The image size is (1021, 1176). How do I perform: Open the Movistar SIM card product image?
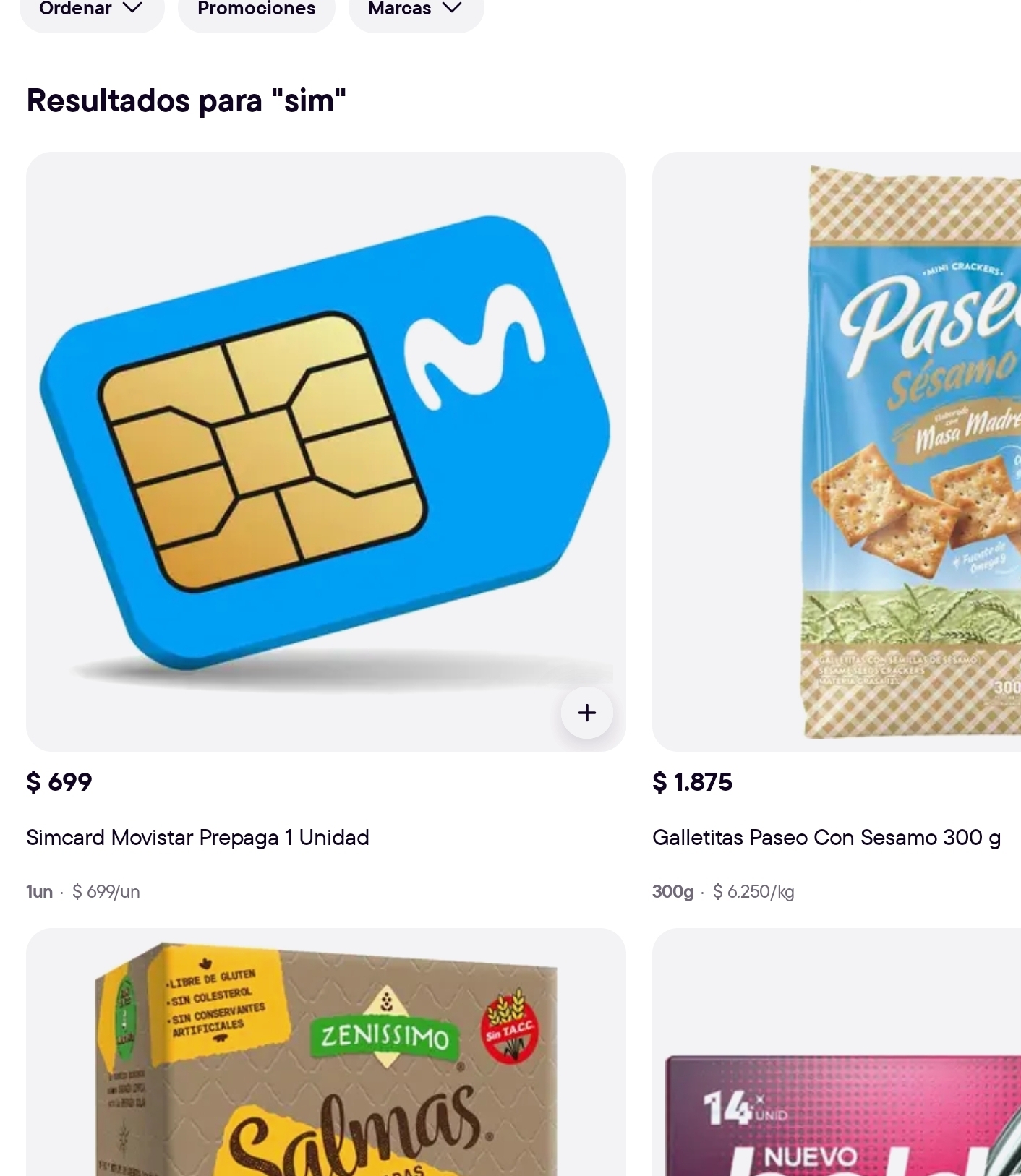tap(326, 452)
